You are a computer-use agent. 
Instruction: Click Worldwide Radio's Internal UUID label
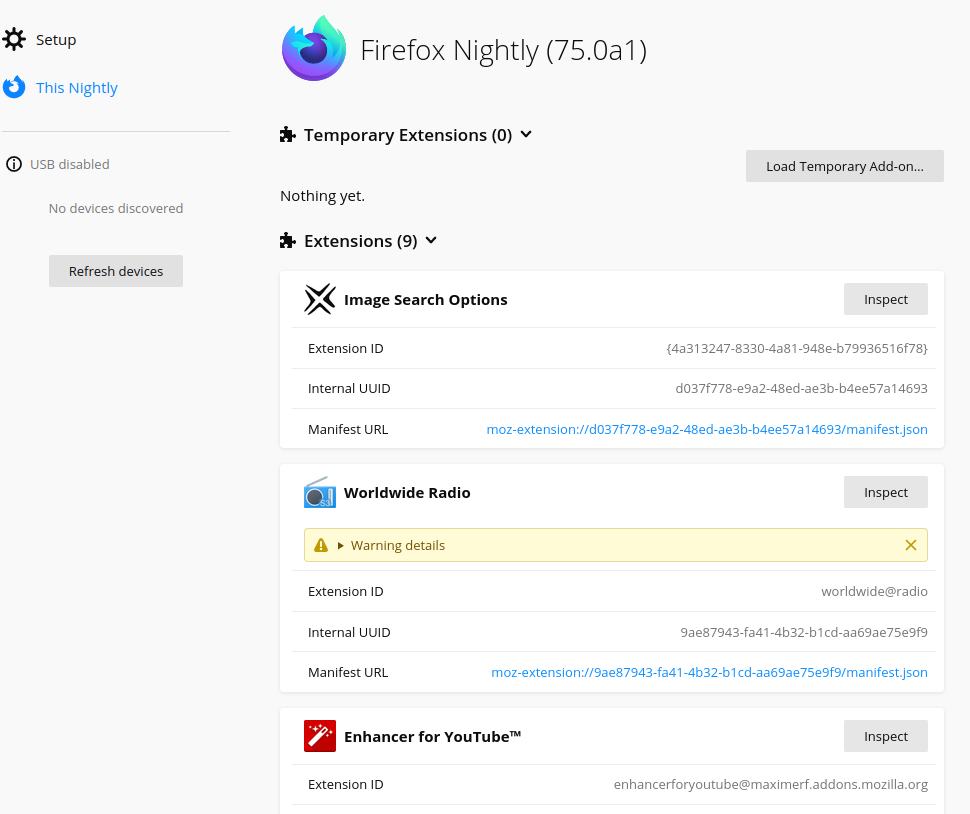click(349, 632)
